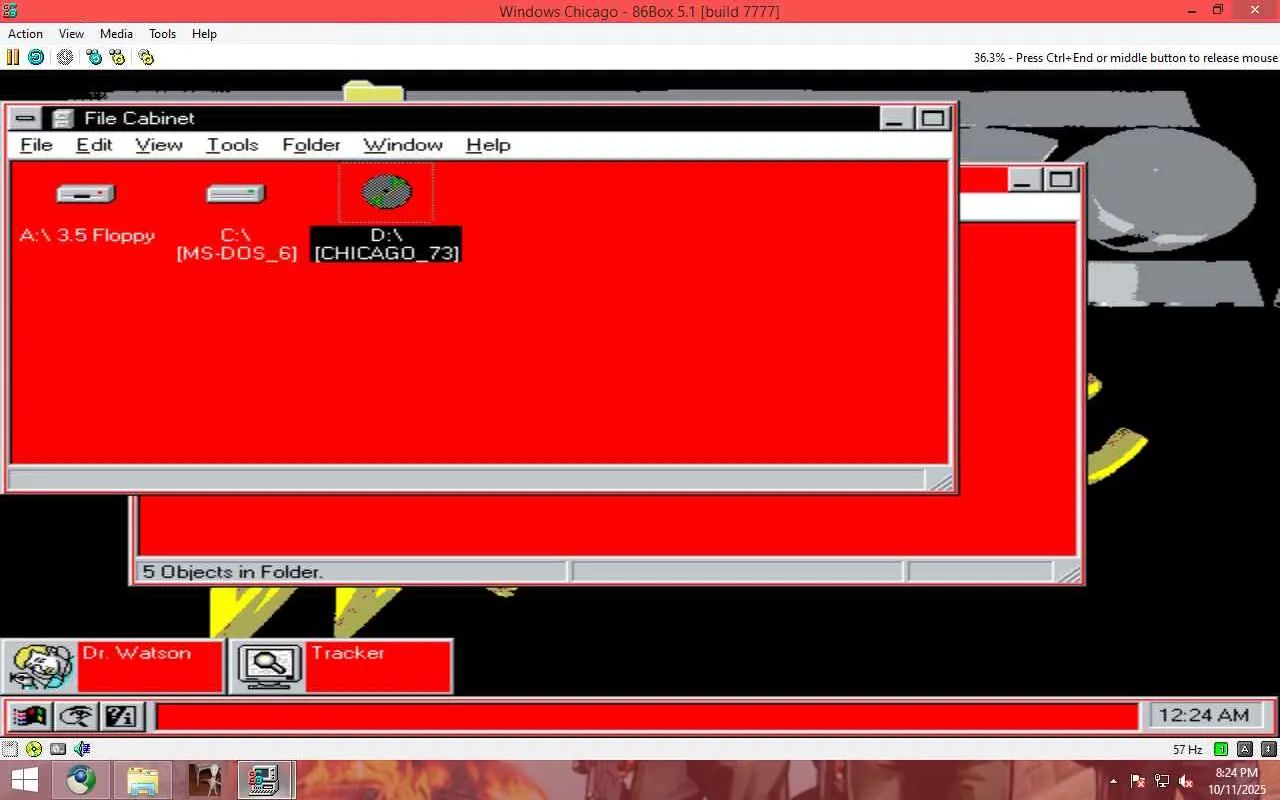Launch the browser from the Windows taskbar

81,780
